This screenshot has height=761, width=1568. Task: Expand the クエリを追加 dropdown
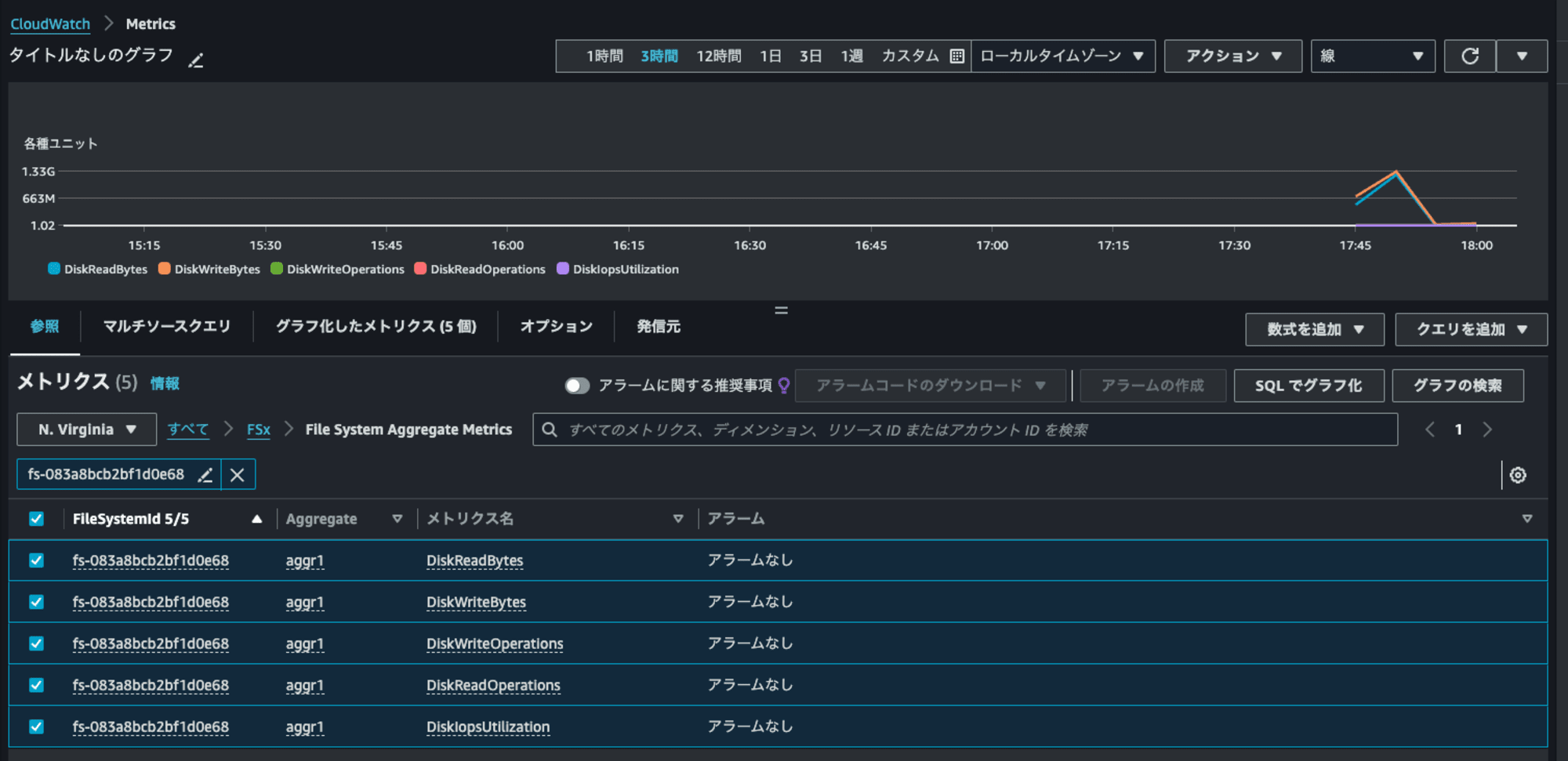(1471, 330)
